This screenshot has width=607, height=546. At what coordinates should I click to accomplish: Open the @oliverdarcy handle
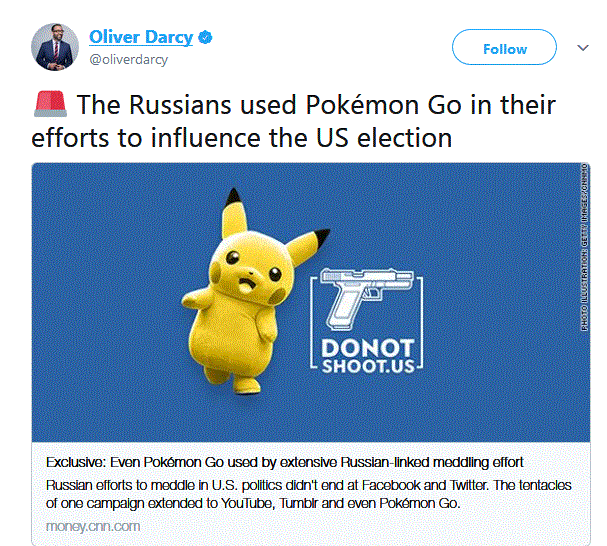[x=129, y=59]
